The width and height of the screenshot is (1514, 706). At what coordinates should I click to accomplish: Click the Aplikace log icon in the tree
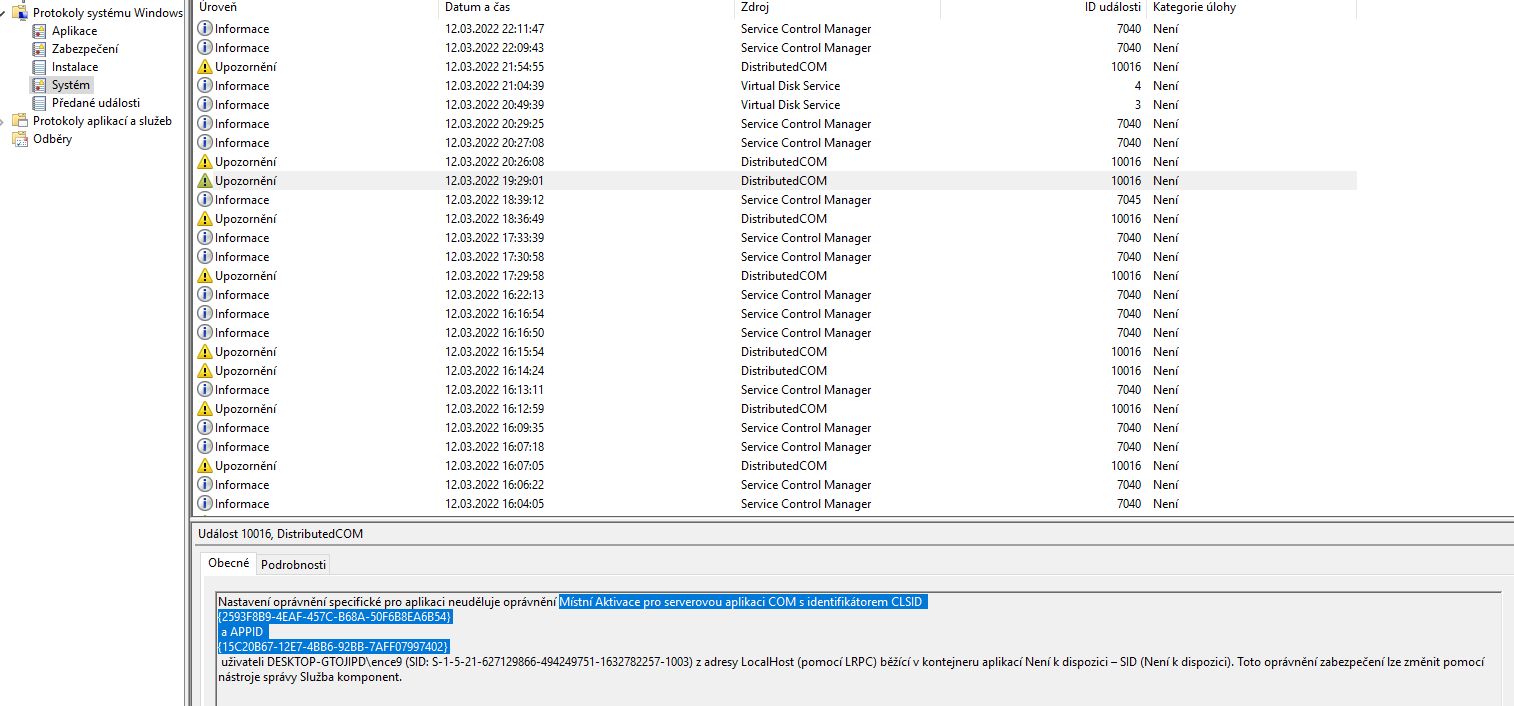point(39,31)
